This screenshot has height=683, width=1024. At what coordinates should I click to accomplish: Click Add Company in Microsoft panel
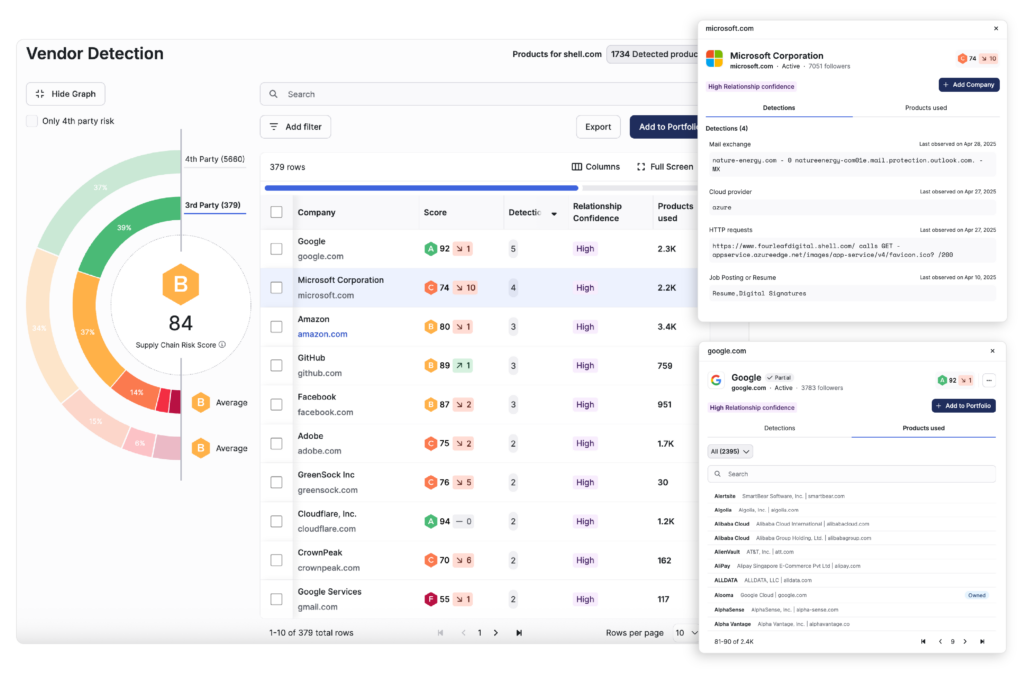pyautogui.click(x=968, y=84)
